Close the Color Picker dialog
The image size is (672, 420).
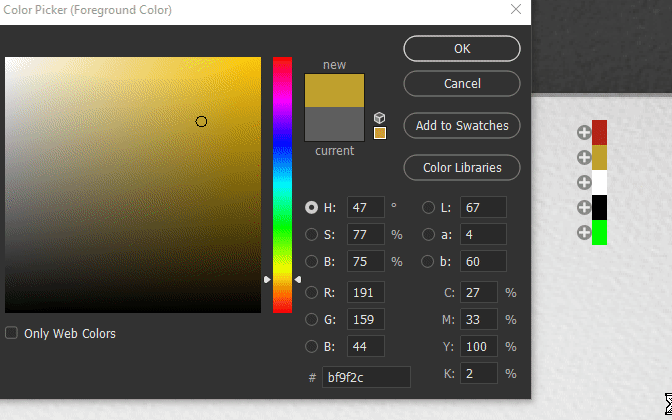tap(516, 10)
